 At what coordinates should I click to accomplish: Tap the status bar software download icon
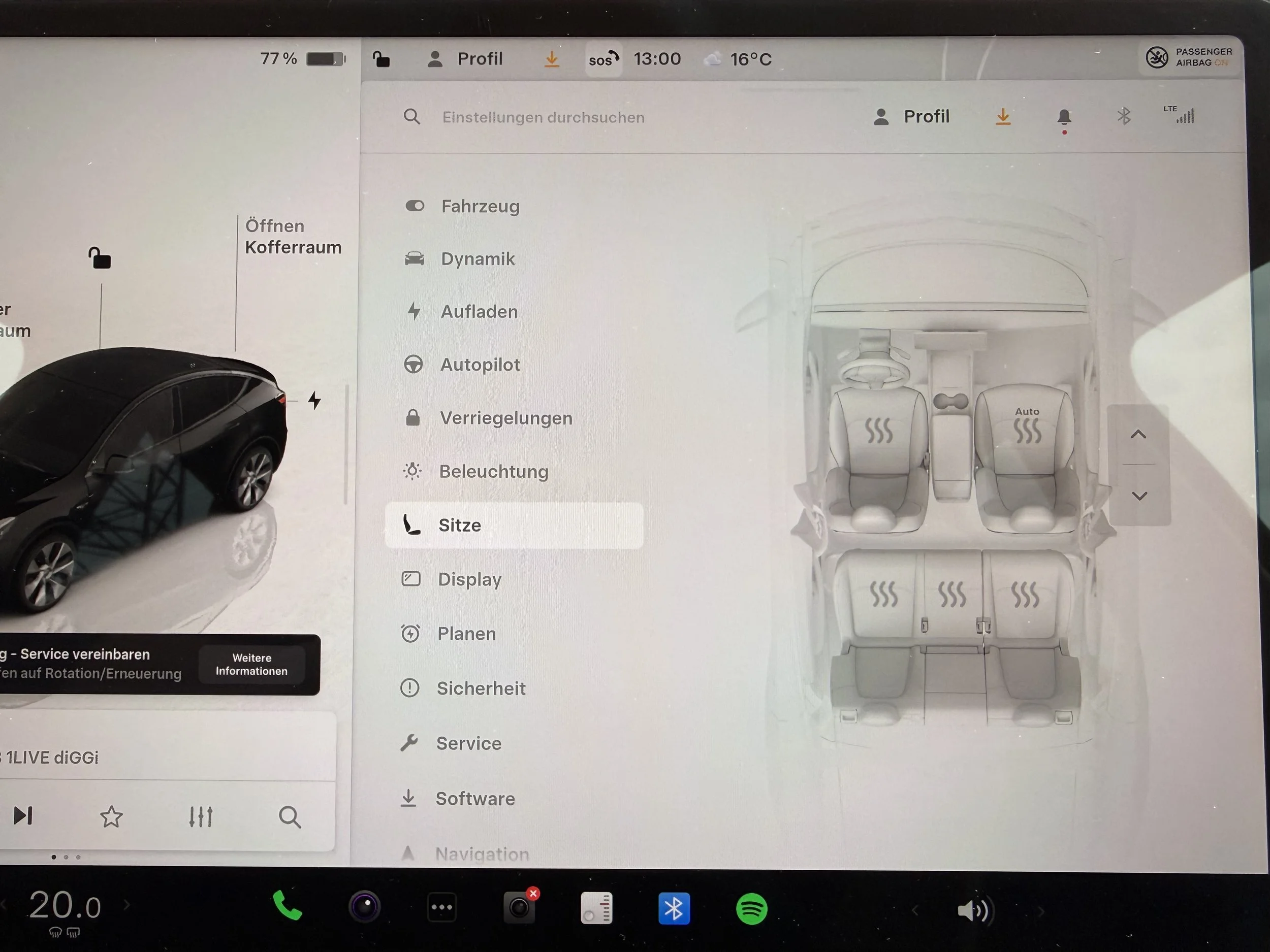click(551, 58)
